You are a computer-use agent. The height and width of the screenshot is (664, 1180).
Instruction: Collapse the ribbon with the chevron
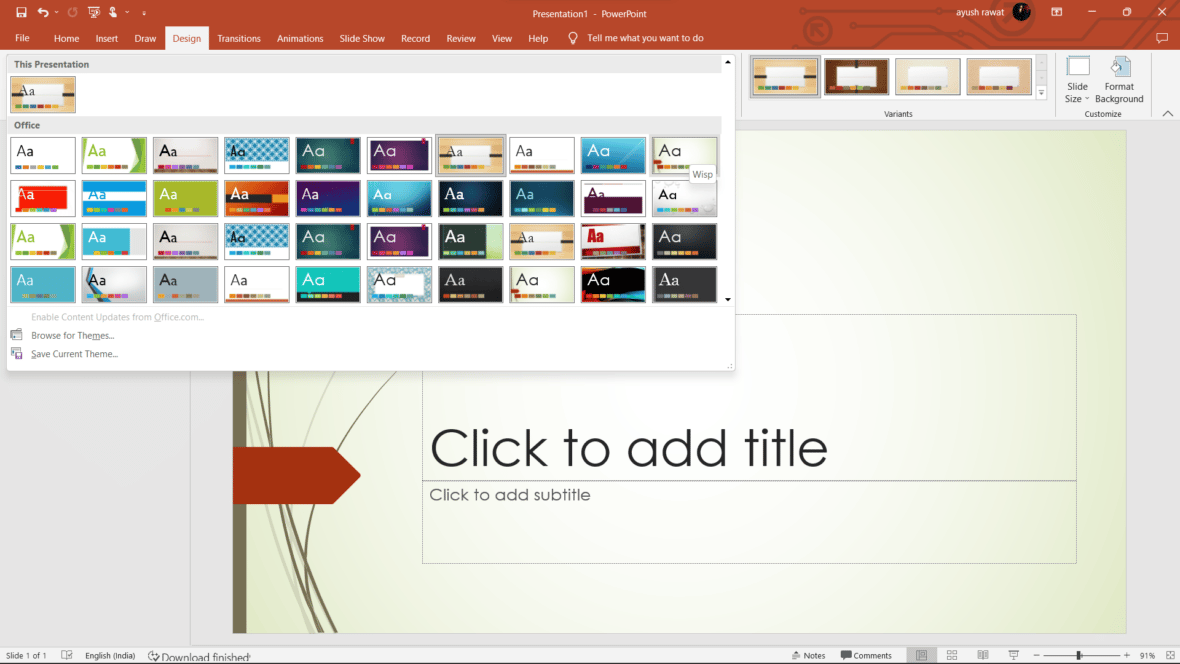pyautogui.click(x=1168, y=113)
